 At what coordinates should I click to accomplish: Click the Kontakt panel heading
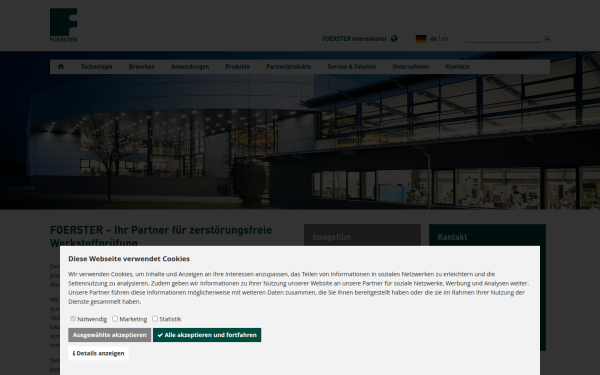pos(452,237)
